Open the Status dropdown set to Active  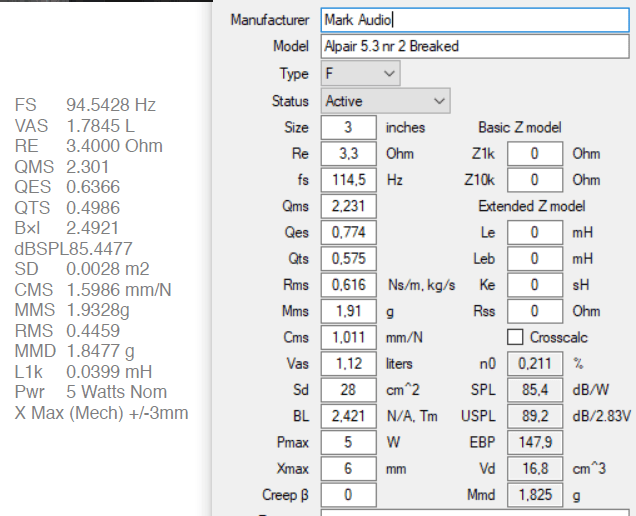click(x=385, y=101)
